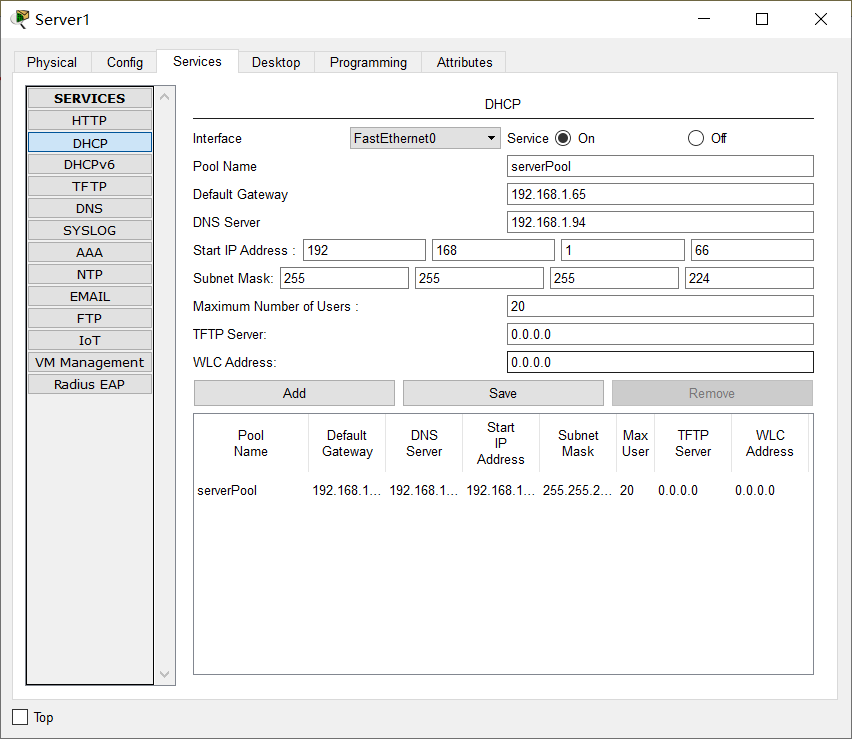Click the services list scroll-up arrow
The height and width of the screenshot is (739, 852).
165,97
